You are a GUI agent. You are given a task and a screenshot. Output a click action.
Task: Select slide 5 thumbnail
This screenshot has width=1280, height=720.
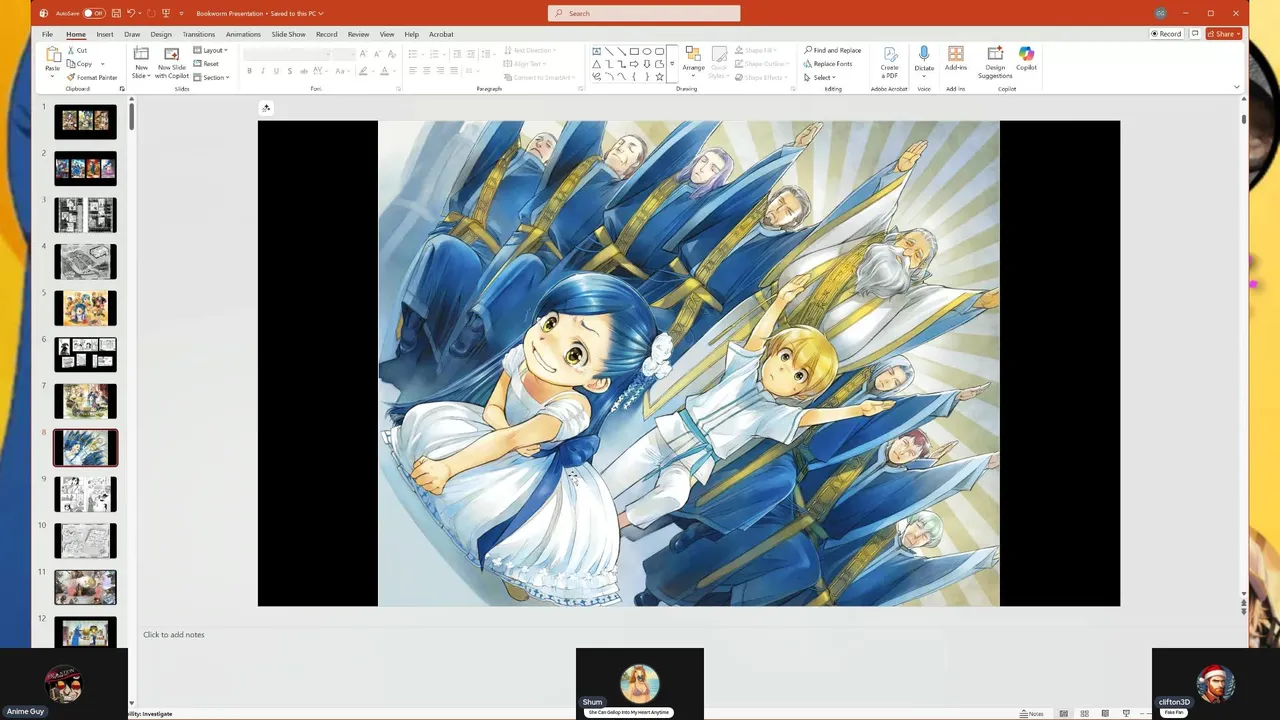85,308
